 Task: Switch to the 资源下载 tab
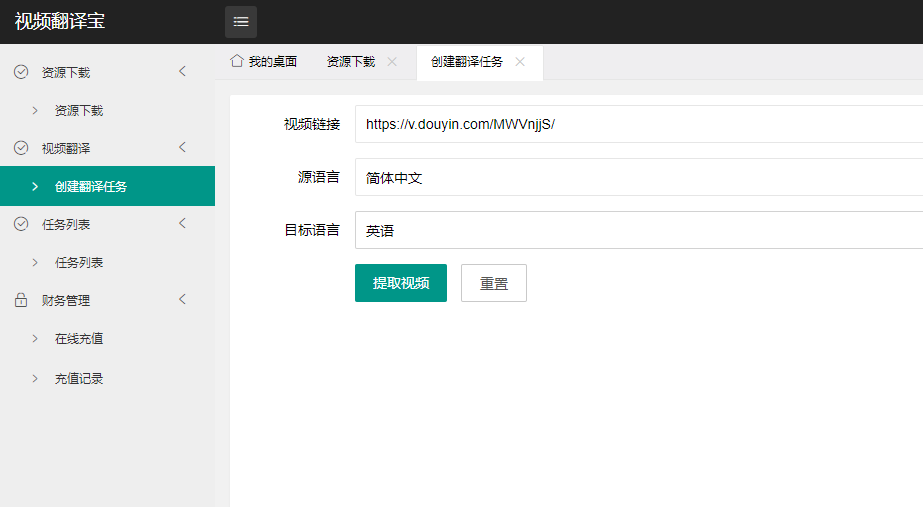350,62
